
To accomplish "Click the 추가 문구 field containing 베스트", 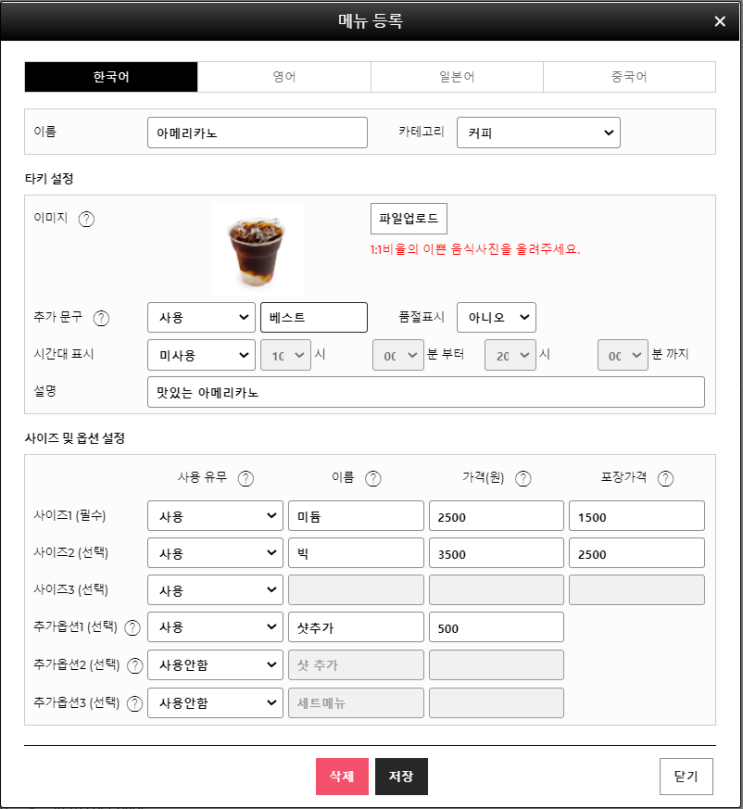I will click(x=314, y=317).
